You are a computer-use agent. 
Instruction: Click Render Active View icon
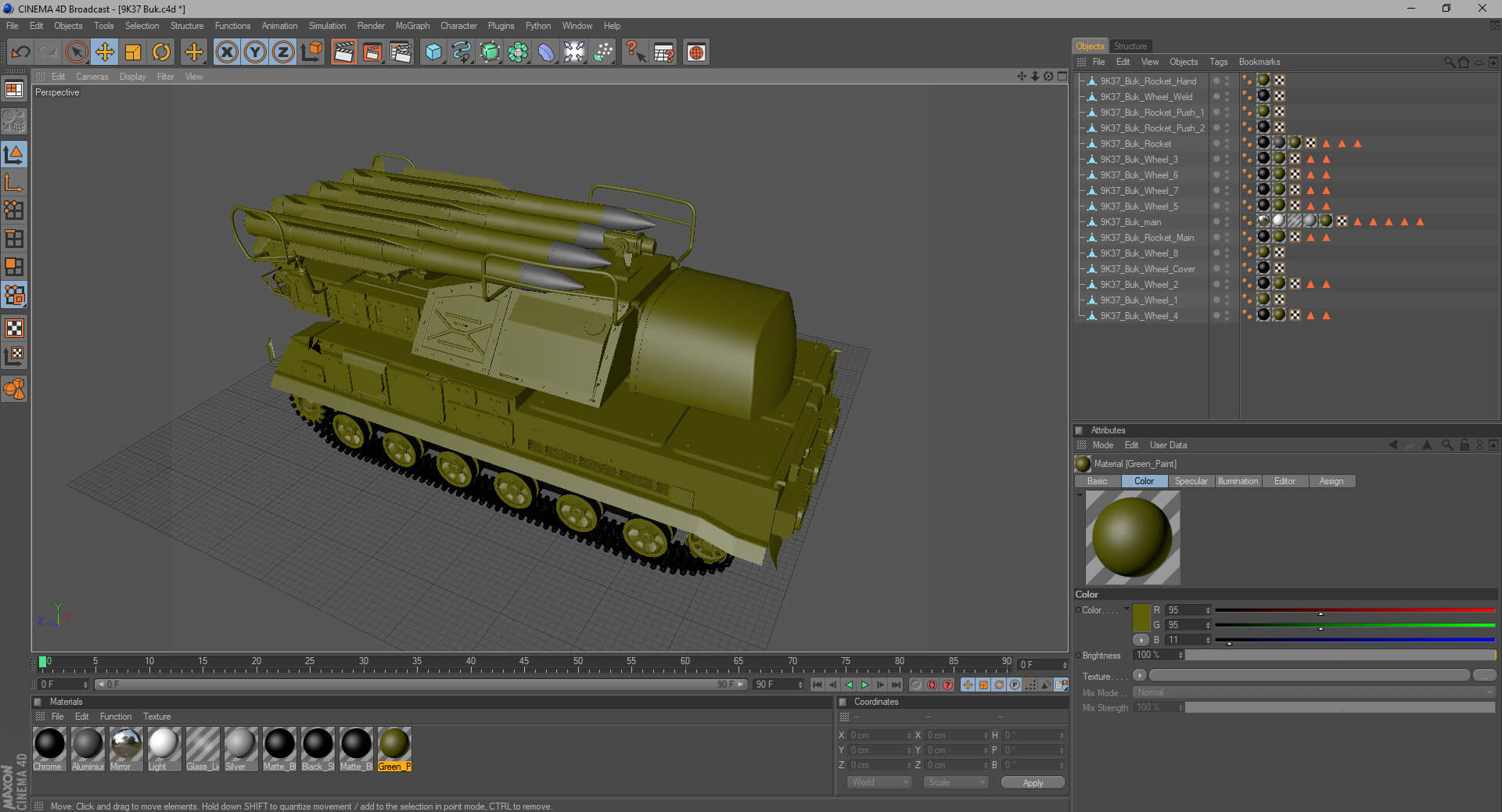point(343,52)
